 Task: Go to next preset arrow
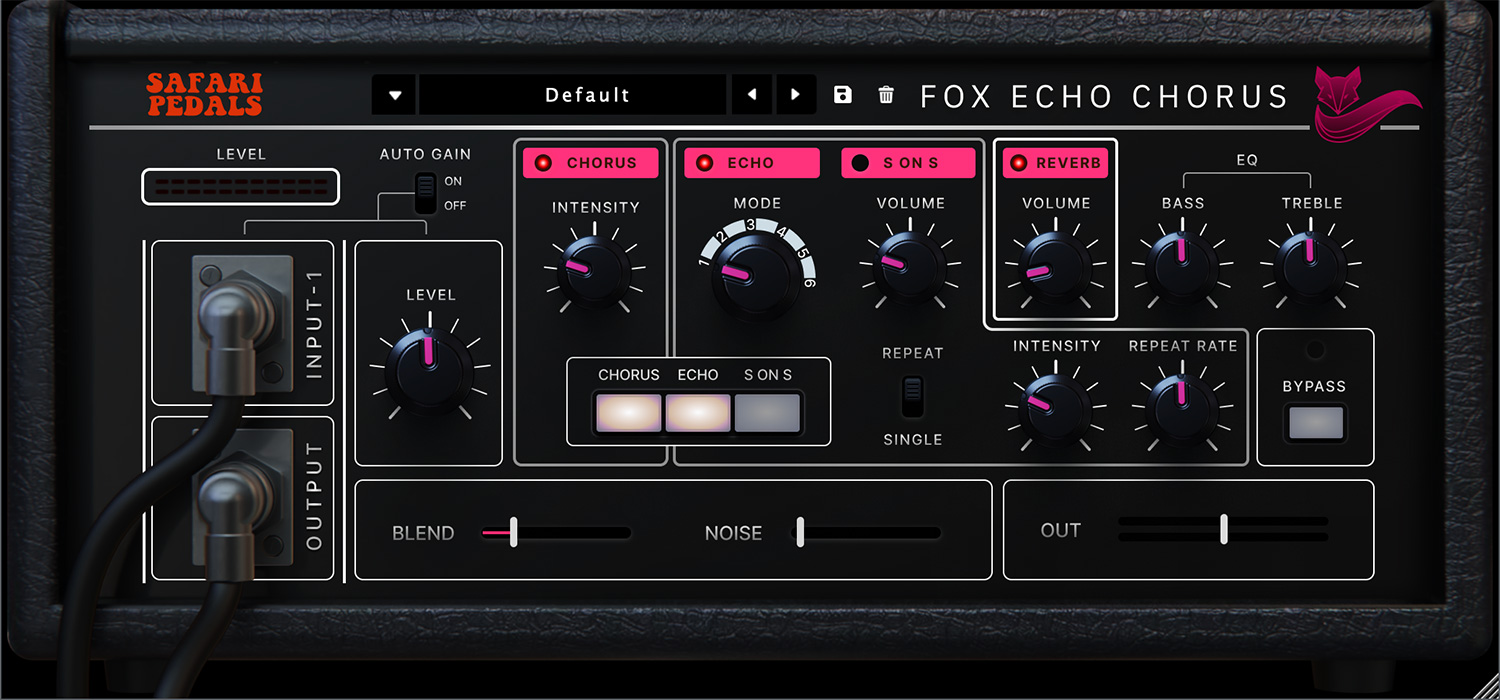click(796, 95)
